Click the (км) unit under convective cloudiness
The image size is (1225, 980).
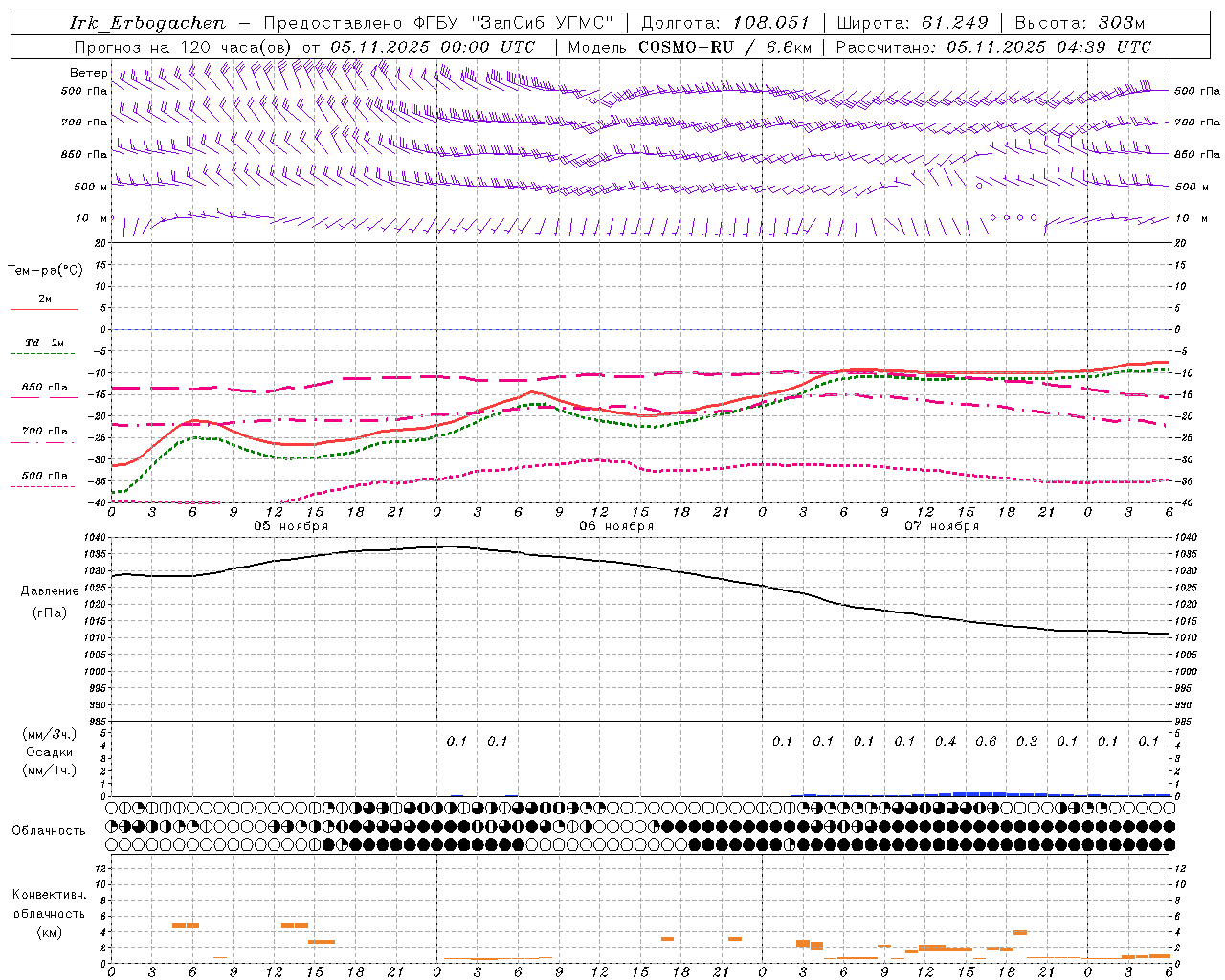tap(50, 932)
